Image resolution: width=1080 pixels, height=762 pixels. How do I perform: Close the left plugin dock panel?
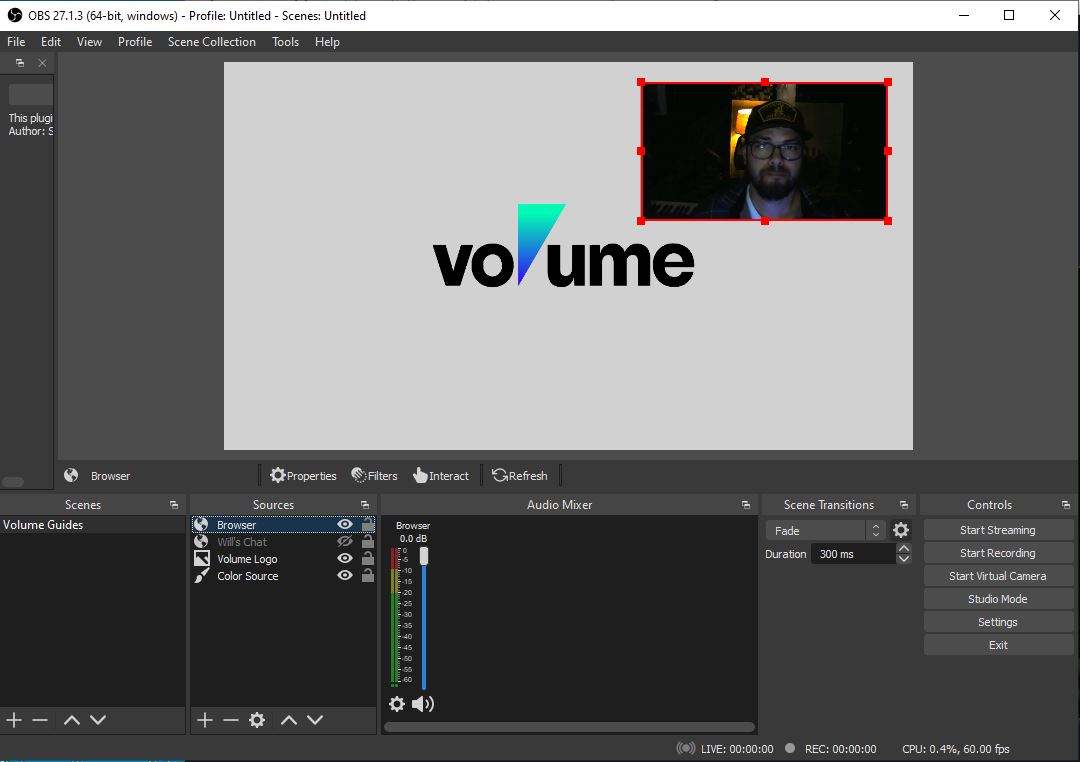(x=42, y=63)
